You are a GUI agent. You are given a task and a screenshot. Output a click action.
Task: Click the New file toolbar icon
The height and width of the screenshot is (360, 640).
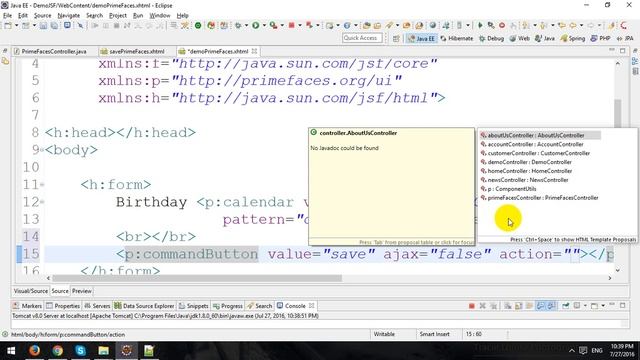click(8, 25)
